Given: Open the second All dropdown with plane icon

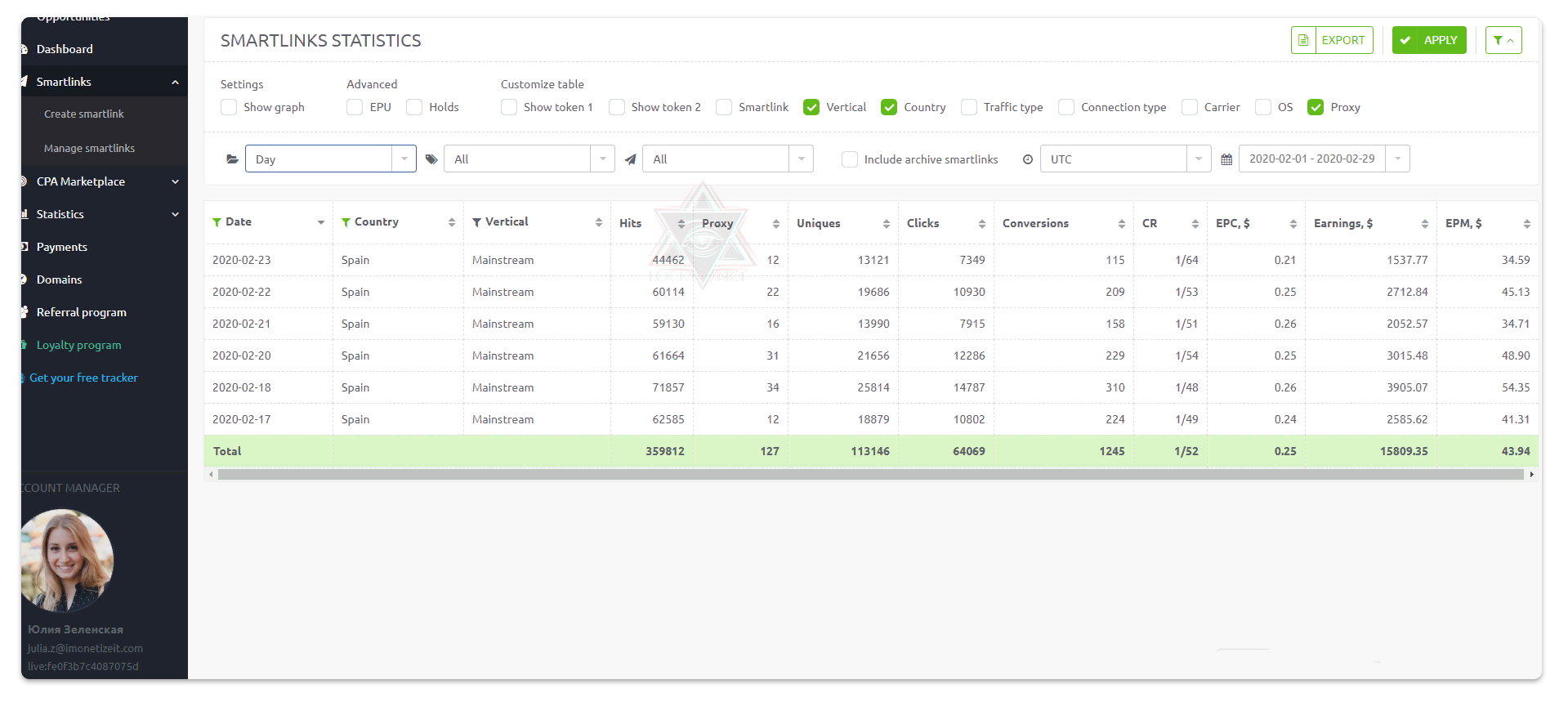Looking at the screenshot, I should pyautogui.click(x=728, y=159).
